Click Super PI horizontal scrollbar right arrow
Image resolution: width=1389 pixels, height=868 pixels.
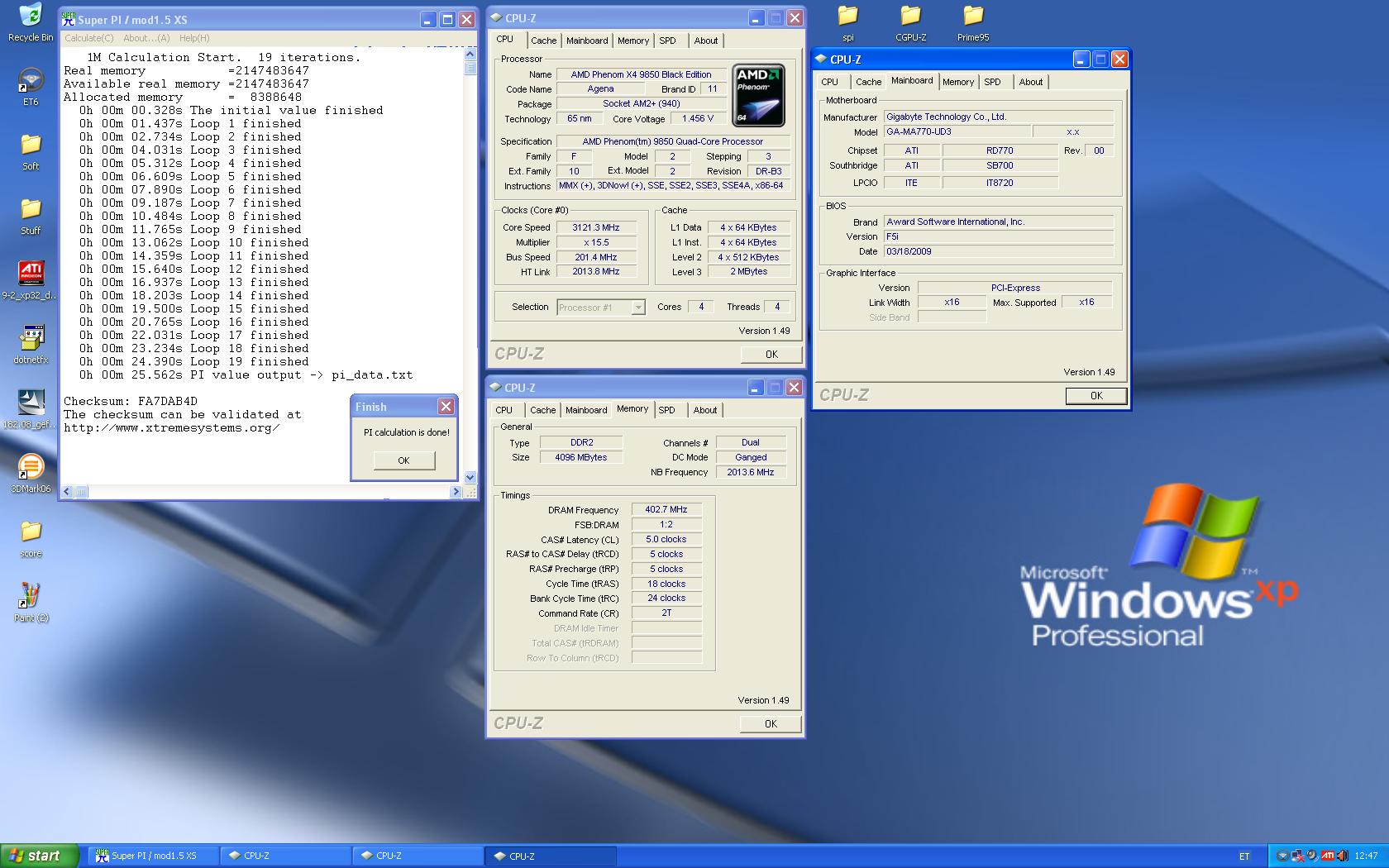456,492
